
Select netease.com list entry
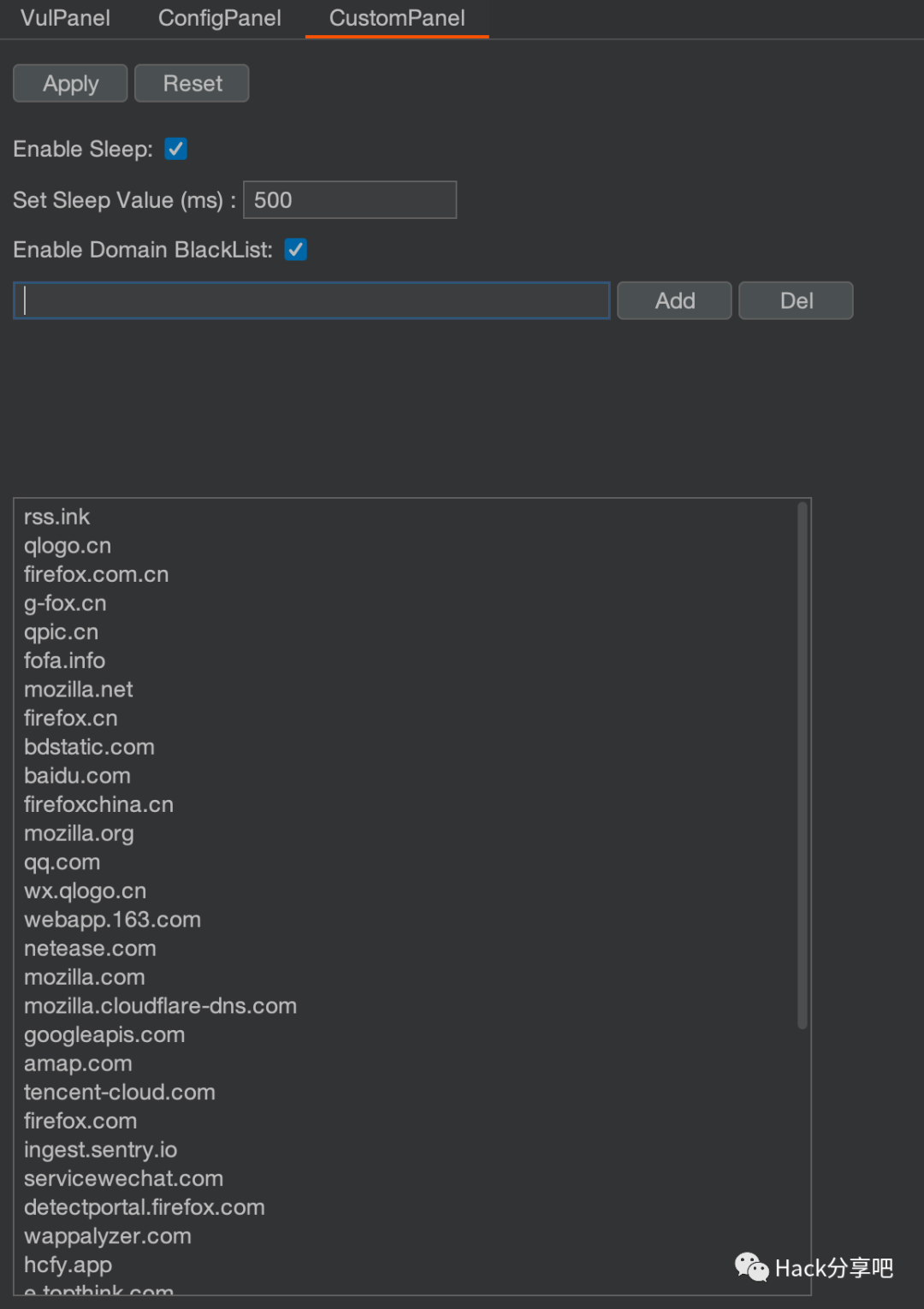90,949
